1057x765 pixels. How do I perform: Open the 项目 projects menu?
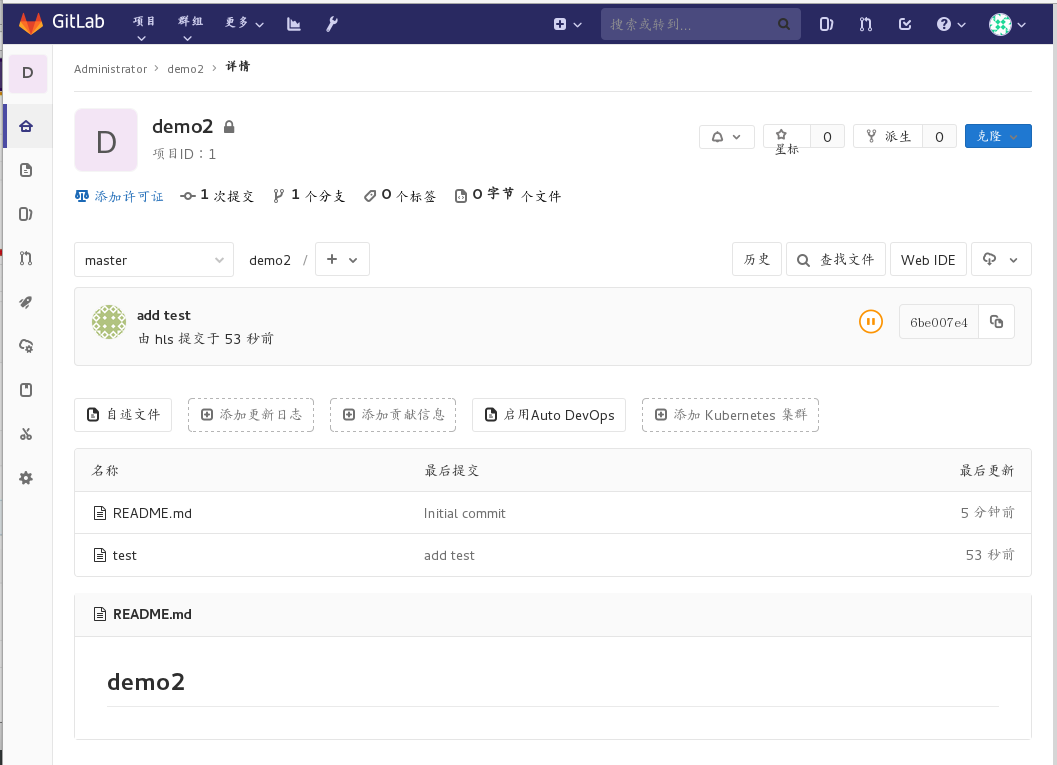coord(143,27)
